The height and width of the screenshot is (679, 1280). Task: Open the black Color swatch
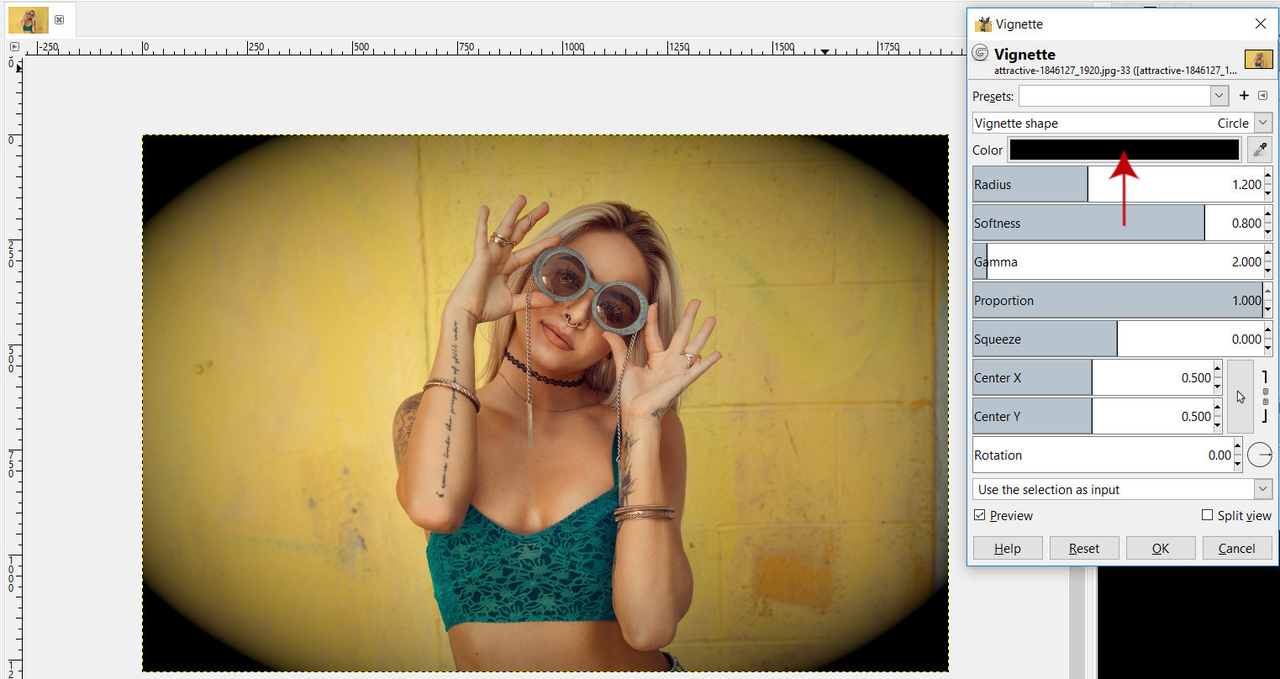tap(1124, 150)
